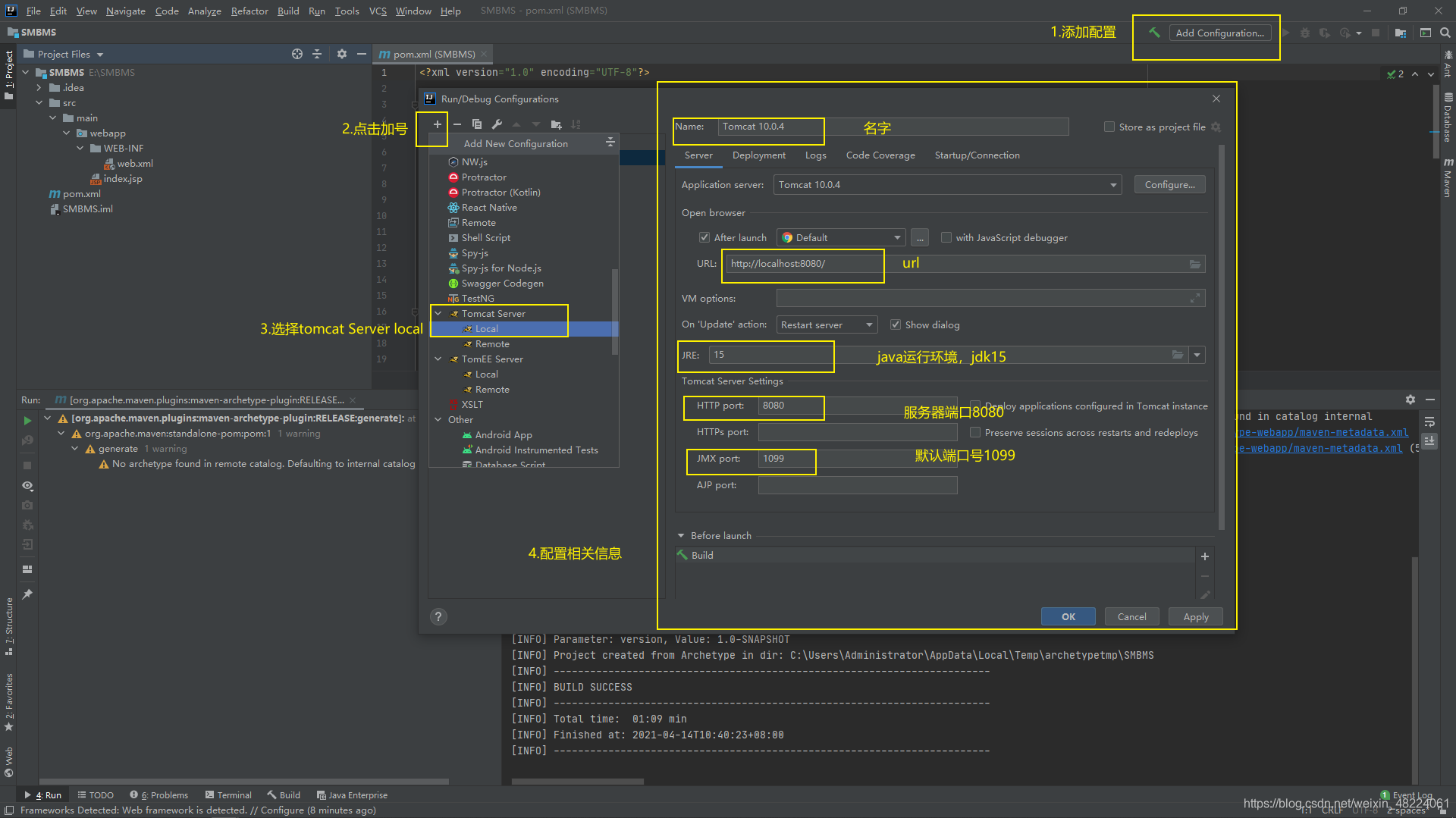Switch to Logs tab
The width and height of the screenshot is (1456, 818).
816,155
